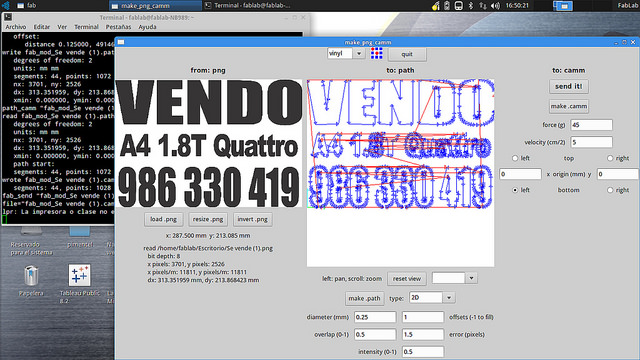This screenshot has height=360, width=640.
Task: Click the removable device tray icon
Action: click(x=459, y=6)
